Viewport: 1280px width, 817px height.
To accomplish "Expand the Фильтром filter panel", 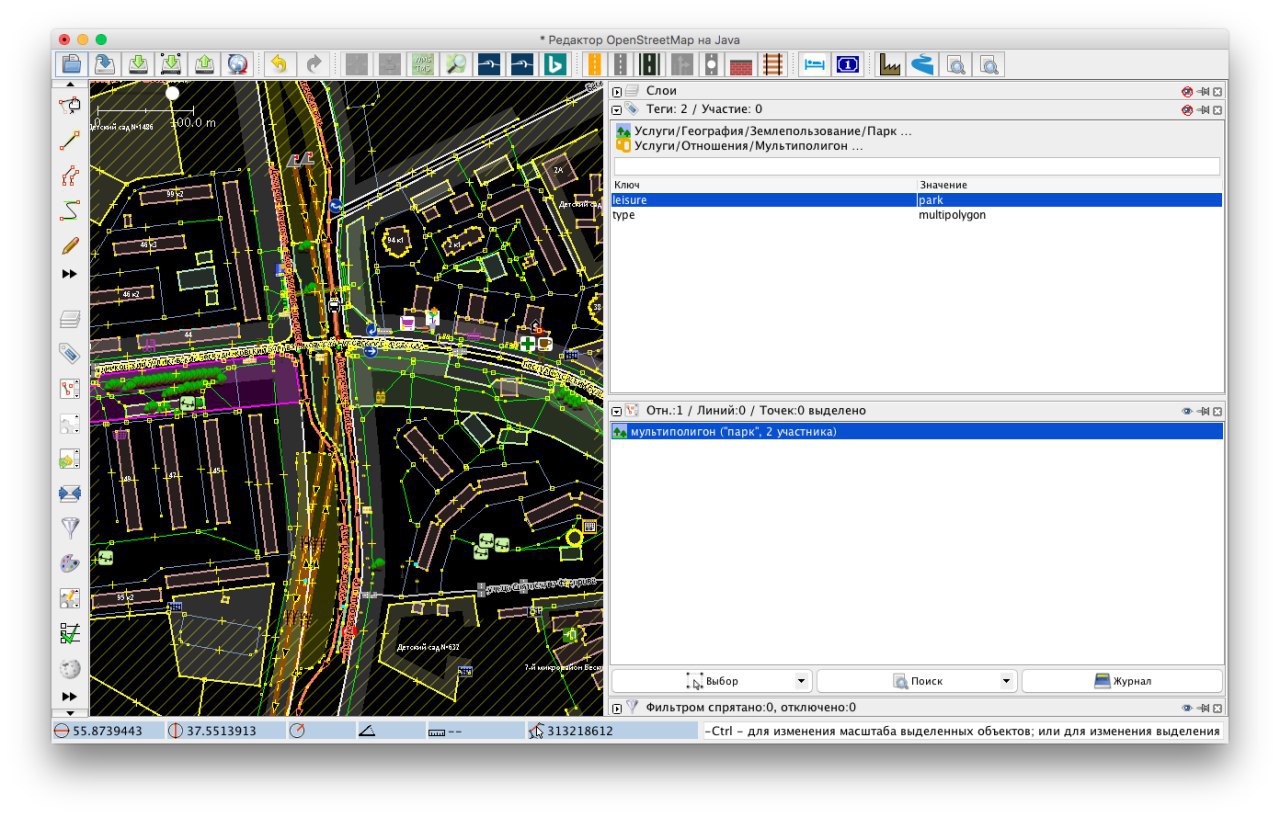I will [x=617, y=708].
